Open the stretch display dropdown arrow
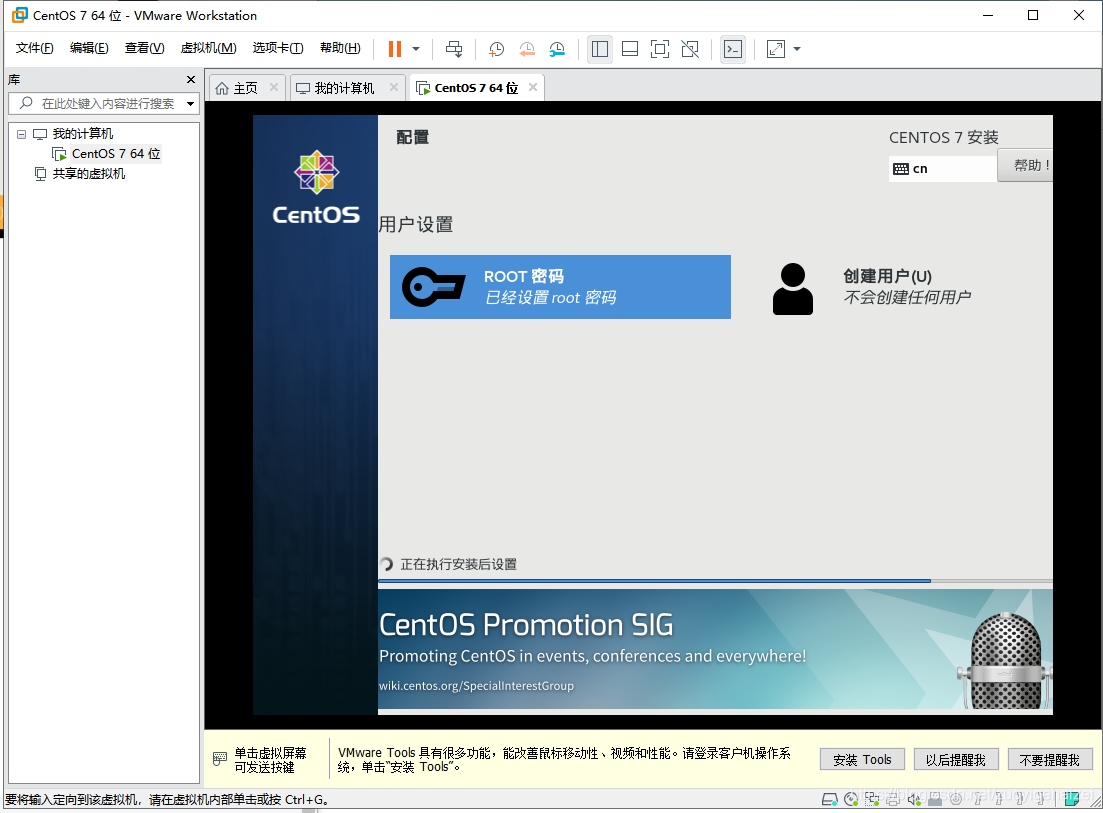The width and height of the screenshot is (1103, 813). [797, 49]
